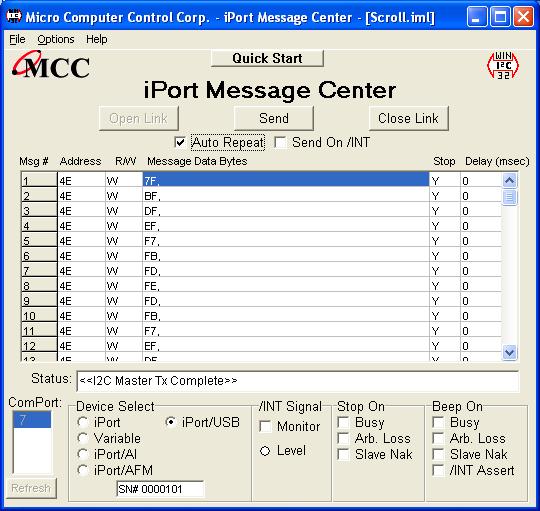Image resolution: width=540 pixels, height=511 pixels.
Task: Click the Close Link button
Action: pos(408,118)
